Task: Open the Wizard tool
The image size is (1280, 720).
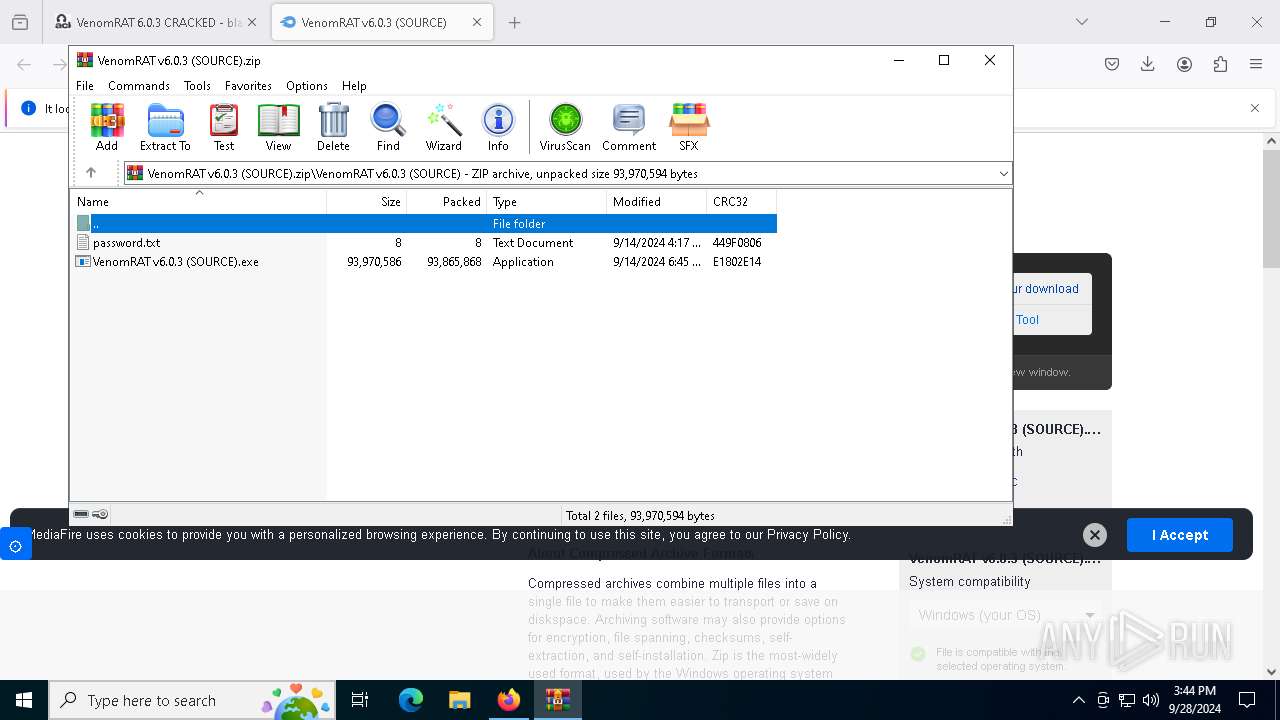Action: [443, 126]
